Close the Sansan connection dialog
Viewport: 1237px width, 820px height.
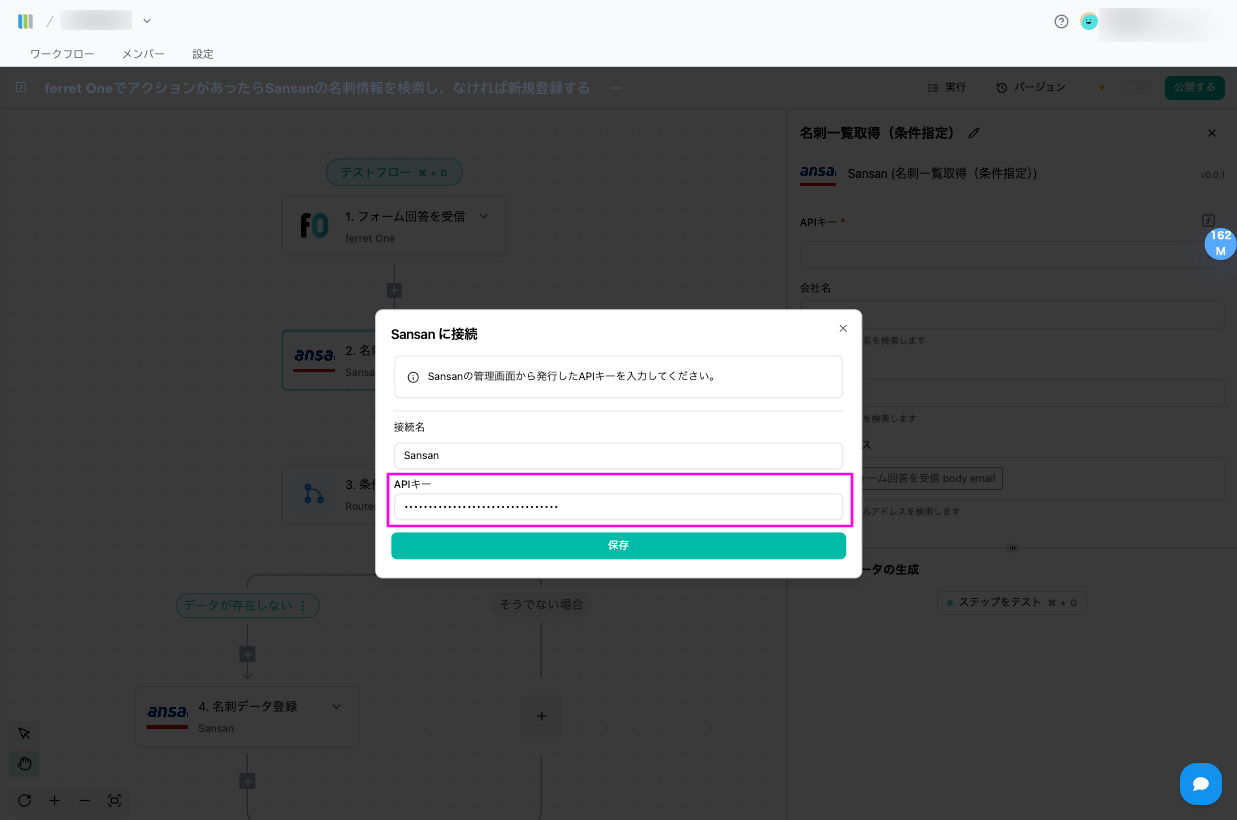(x=843, y=328)
